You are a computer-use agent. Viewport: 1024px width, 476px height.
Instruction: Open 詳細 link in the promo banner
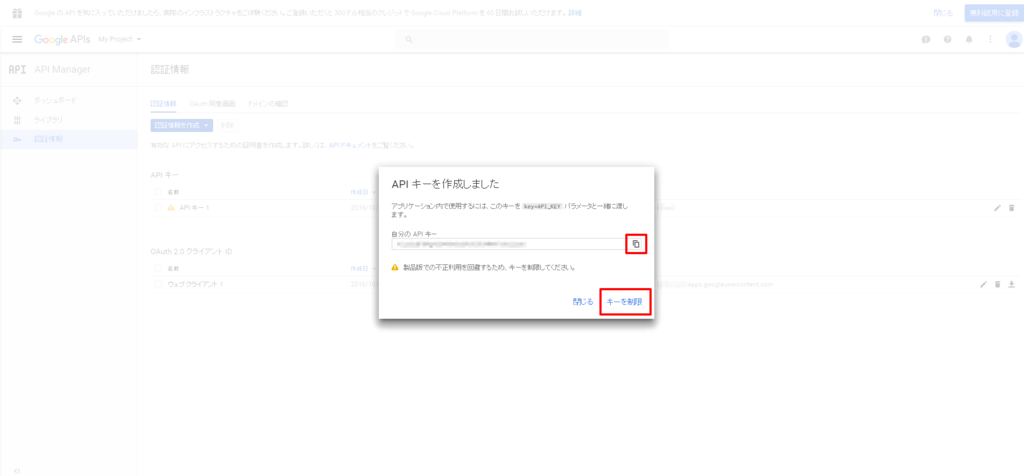pos(575,12)
